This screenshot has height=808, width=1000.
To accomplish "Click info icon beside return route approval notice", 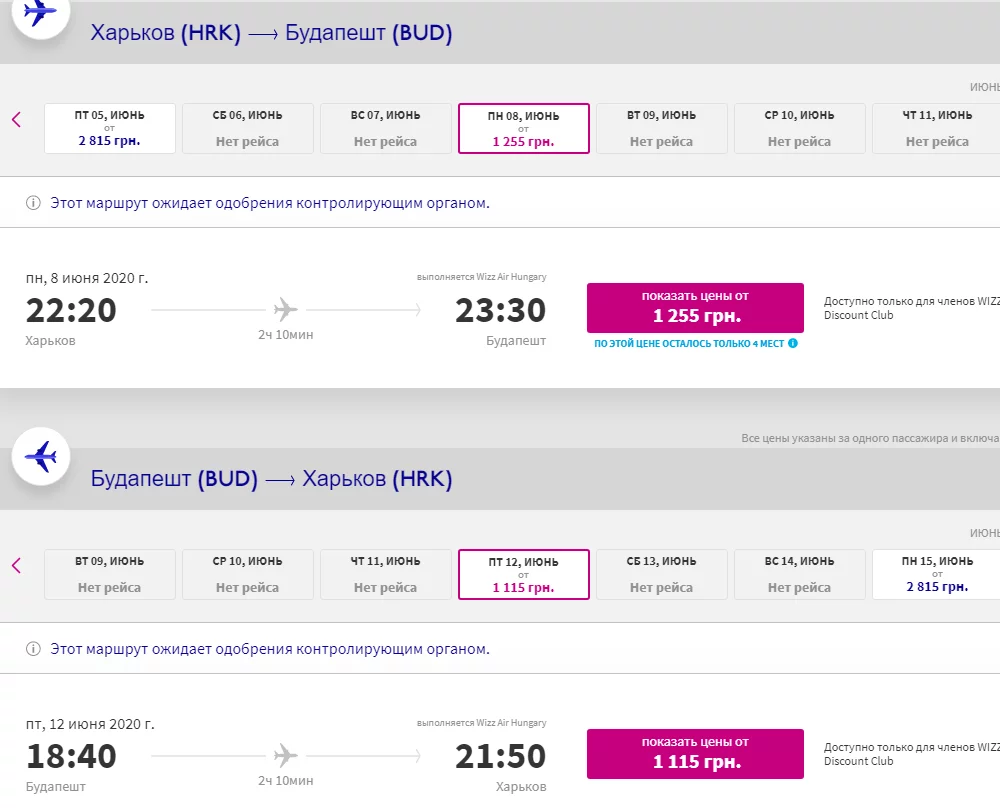I will click(33, 649).
